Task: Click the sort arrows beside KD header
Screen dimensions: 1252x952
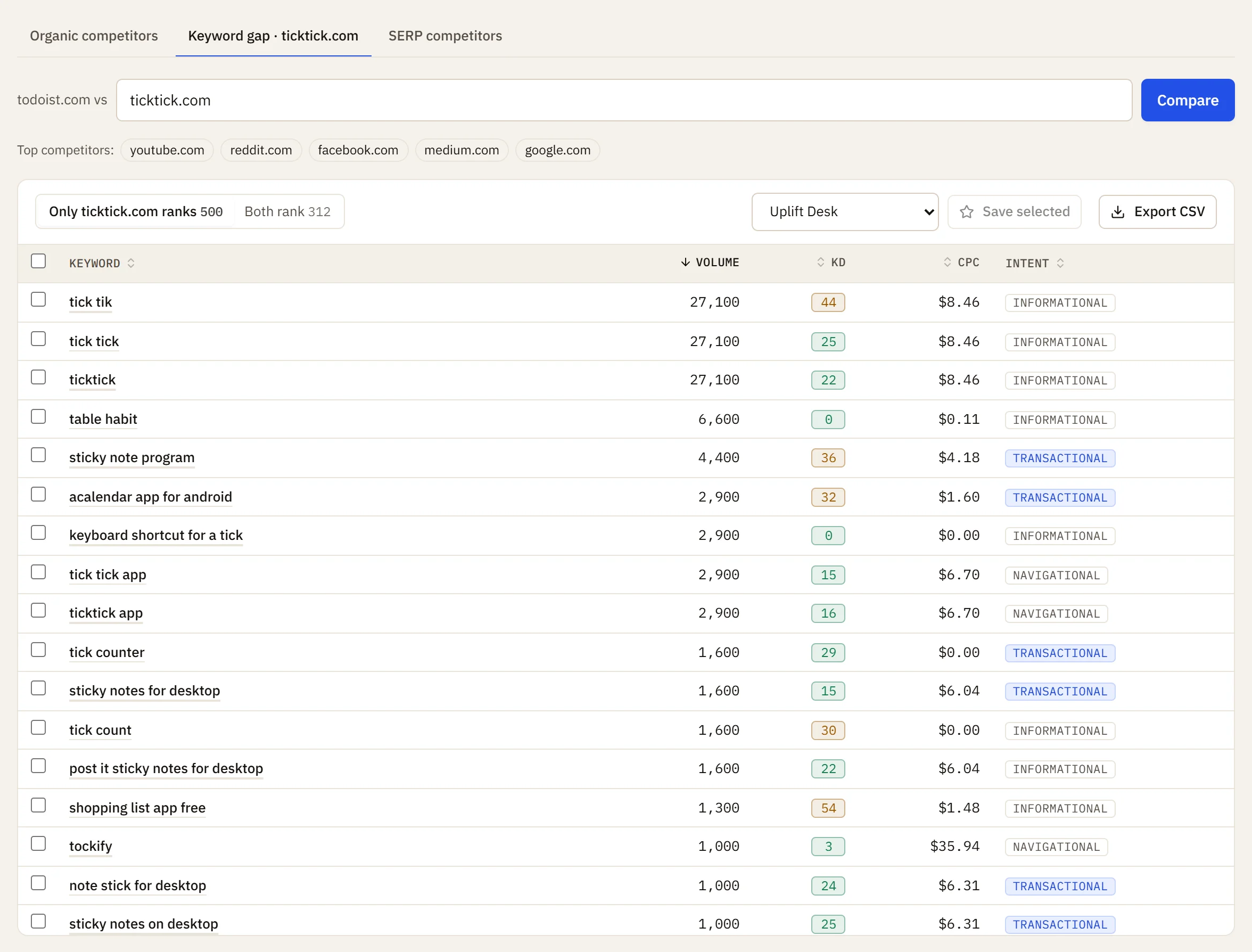Action: [x=820, y=262]
